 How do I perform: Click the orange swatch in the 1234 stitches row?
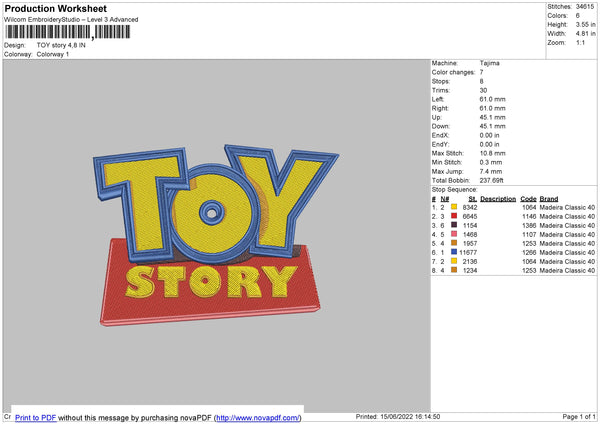click(x=454, y=270)
